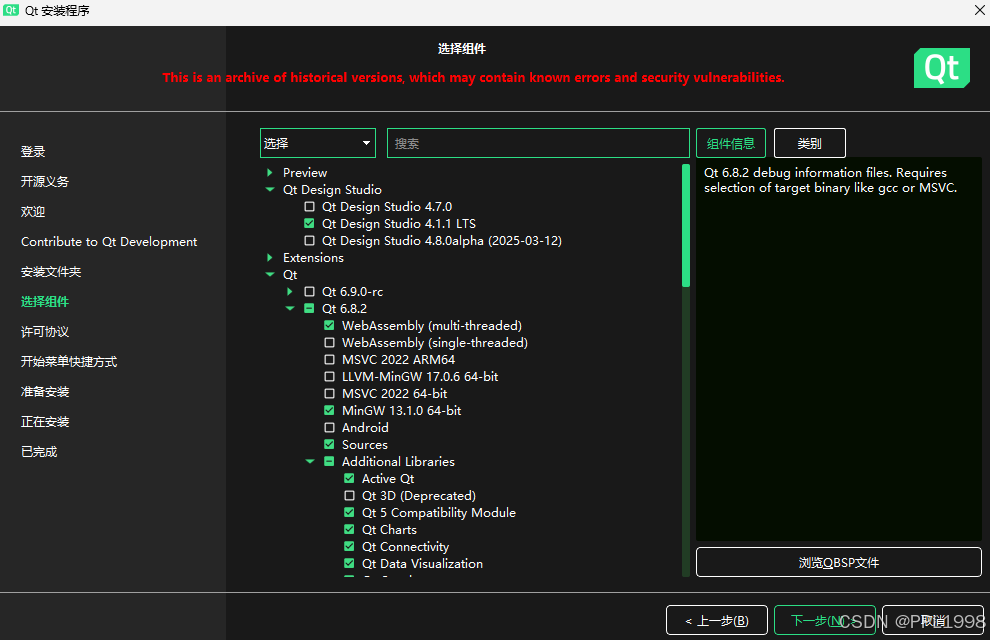Uncheck the Sources component
The height and width of the screenshot is (640, 990).
[329, 444]
